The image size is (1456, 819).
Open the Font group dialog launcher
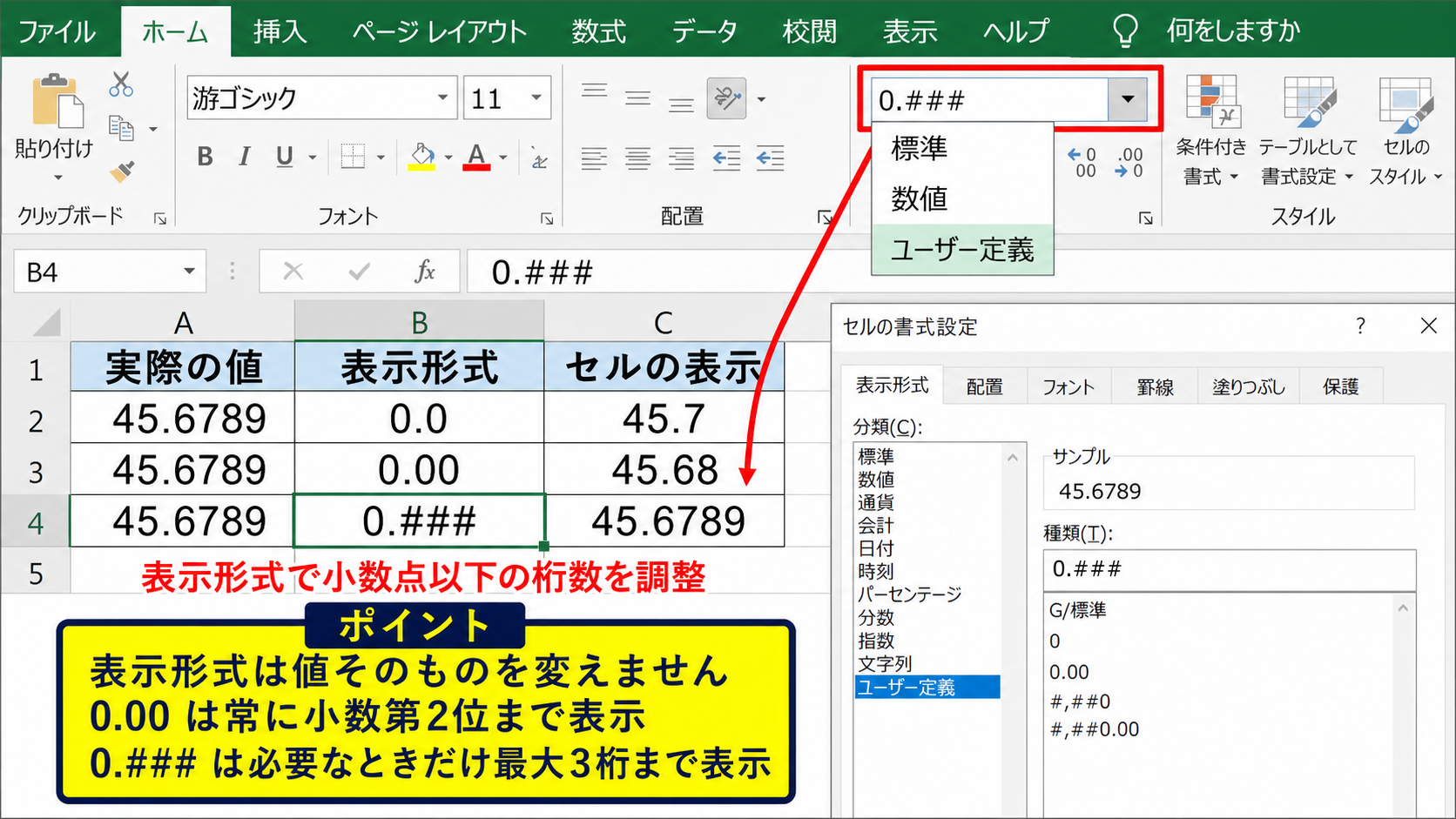tap(547, 218)
